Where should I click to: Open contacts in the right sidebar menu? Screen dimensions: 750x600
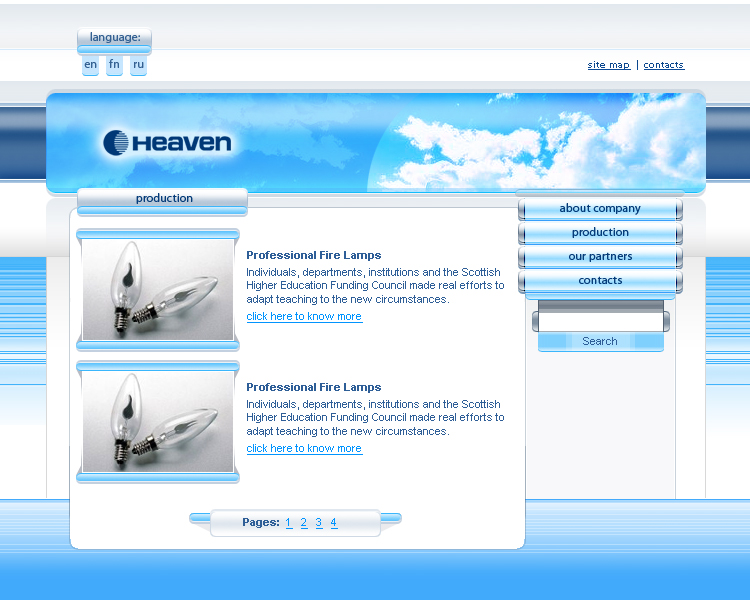coord(600,280)
